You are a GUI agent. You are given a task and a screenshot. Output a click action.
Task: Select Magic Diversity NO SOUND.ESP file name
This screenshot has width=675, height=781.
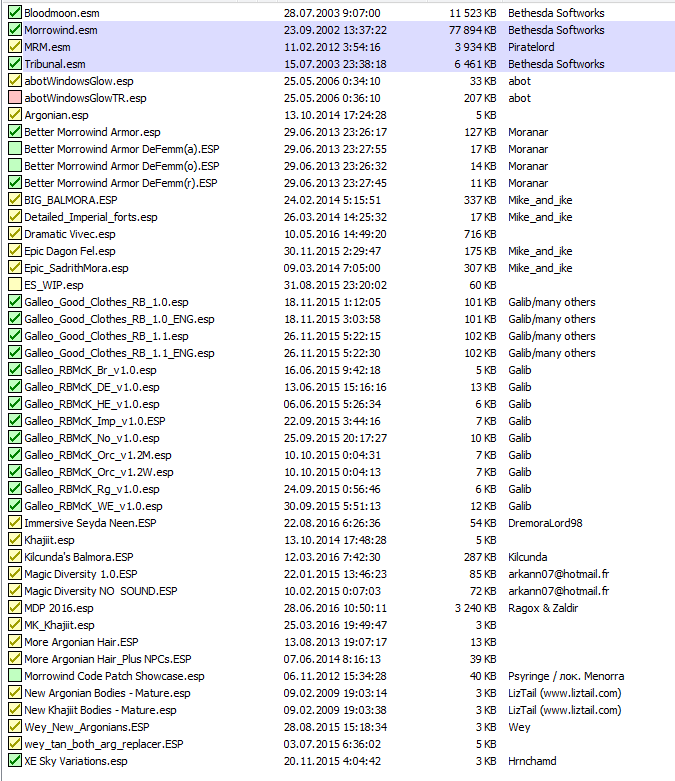[x=101, y=591]
